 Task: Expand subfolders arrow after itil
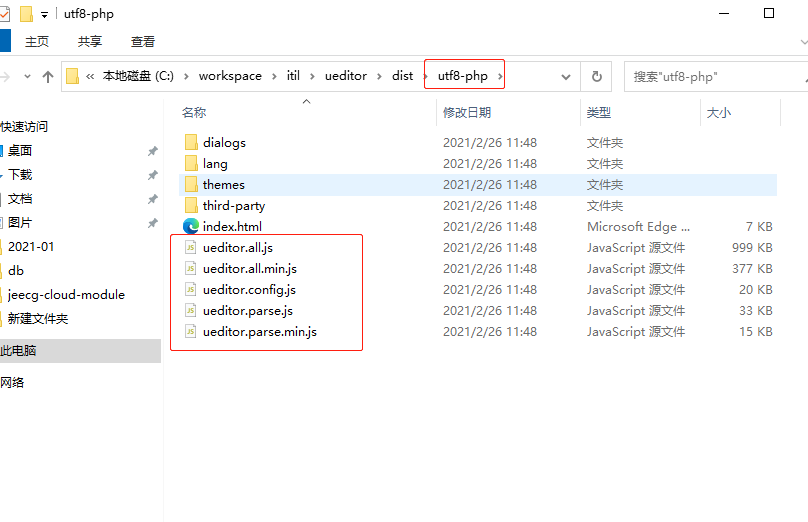coord(312,76)
